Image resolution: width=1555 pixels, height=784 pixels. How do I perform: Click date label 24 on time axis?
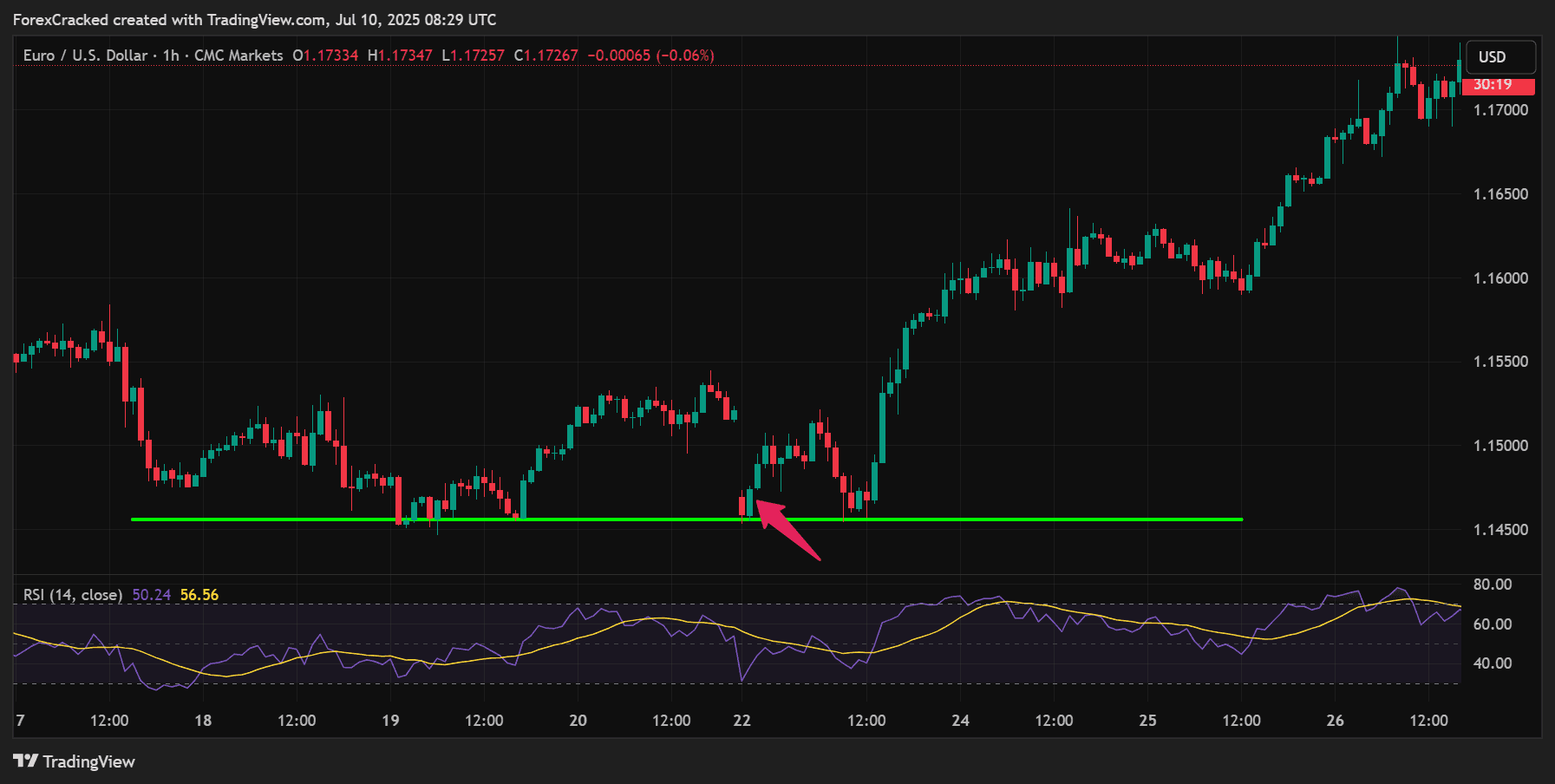[x=960, y=721]
